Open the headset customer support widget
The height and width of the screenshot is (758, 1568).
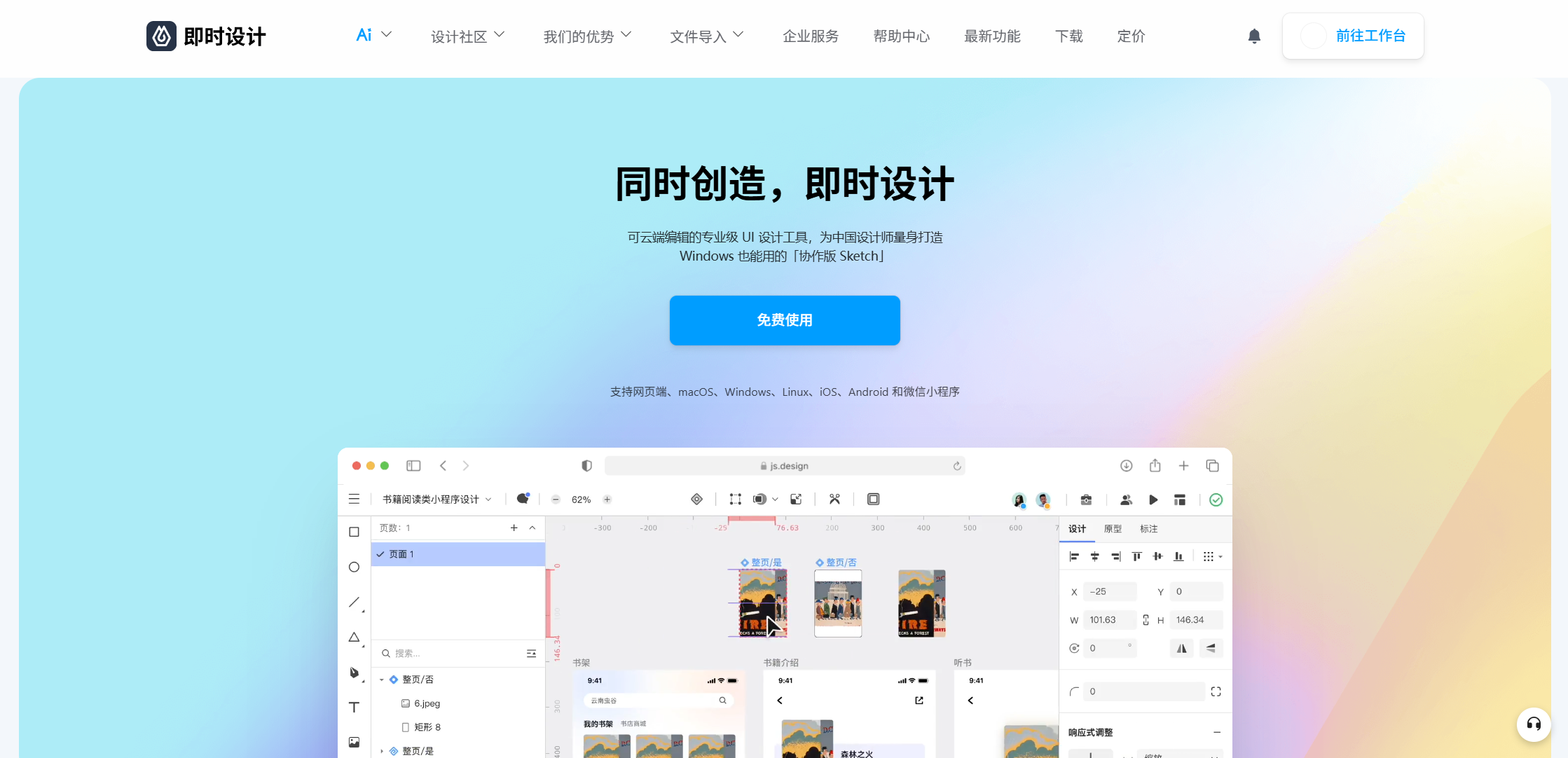coord(1533,724)
